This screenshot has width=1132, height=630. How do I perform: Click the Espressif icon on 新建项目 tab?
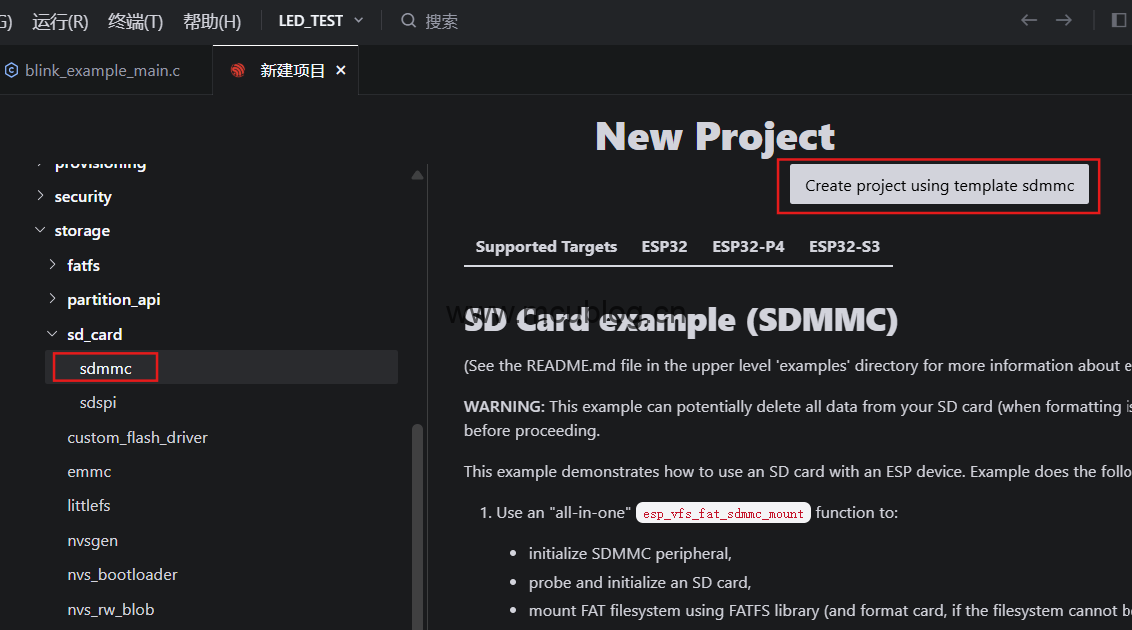pyautogui.click(x=238, y=71)
